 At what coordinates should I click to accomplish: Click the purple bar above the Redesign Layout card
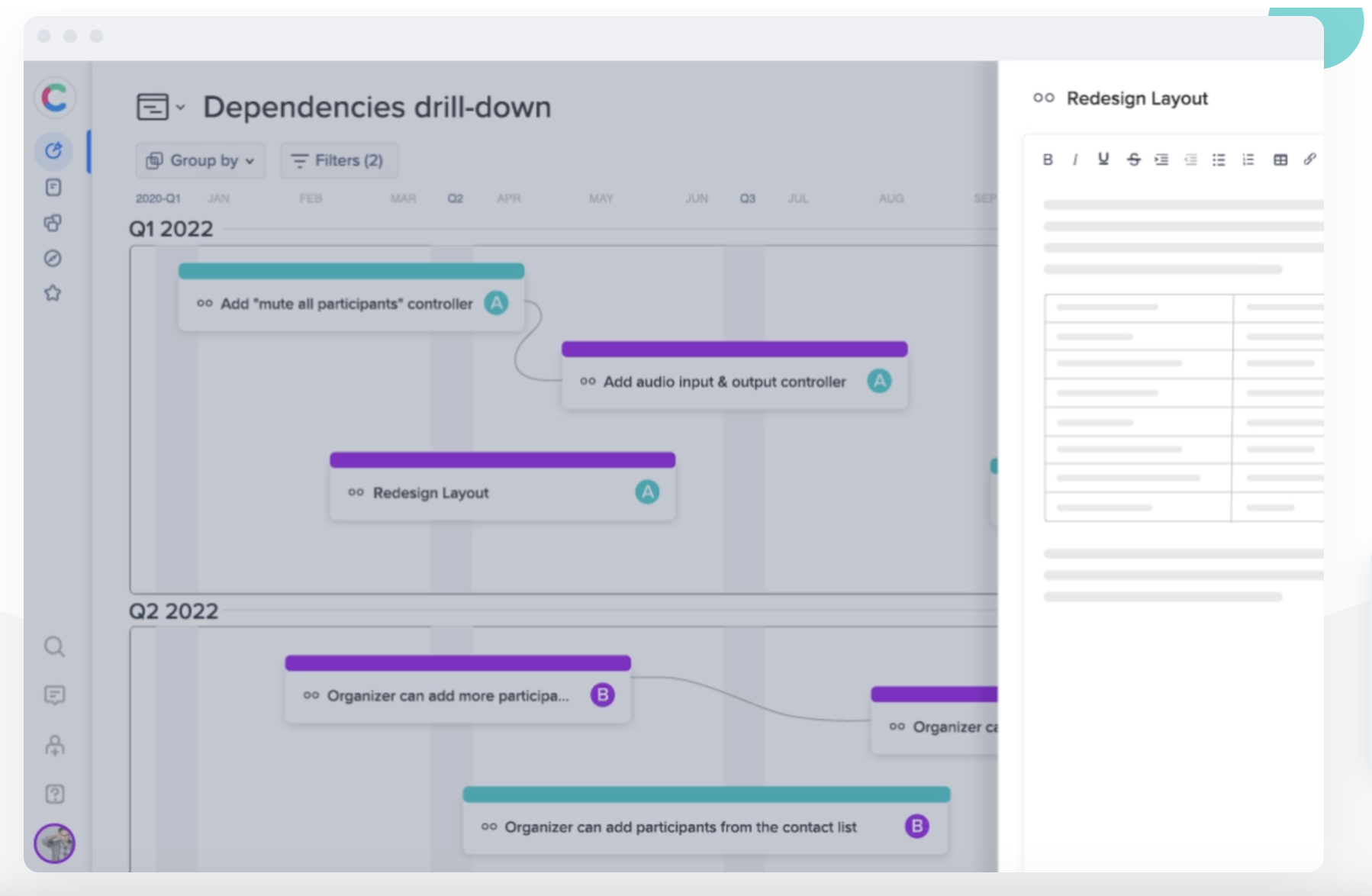503,459
